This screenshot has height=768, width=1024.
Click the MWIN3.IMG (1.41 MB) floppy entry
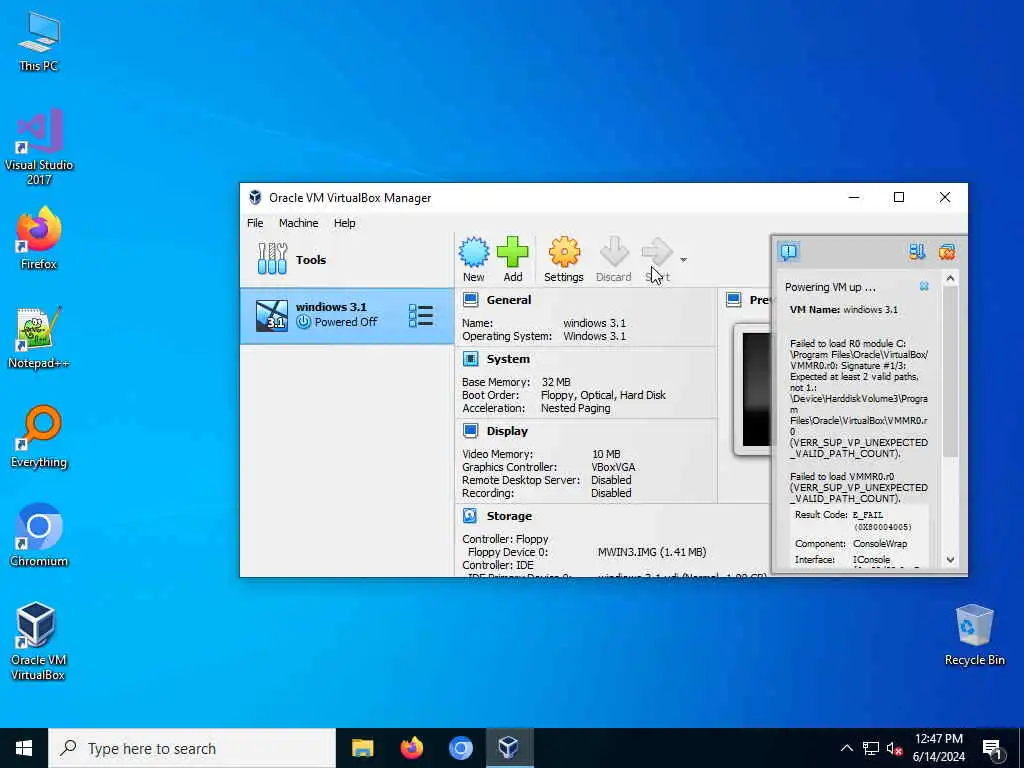click(x=652, y=552)
